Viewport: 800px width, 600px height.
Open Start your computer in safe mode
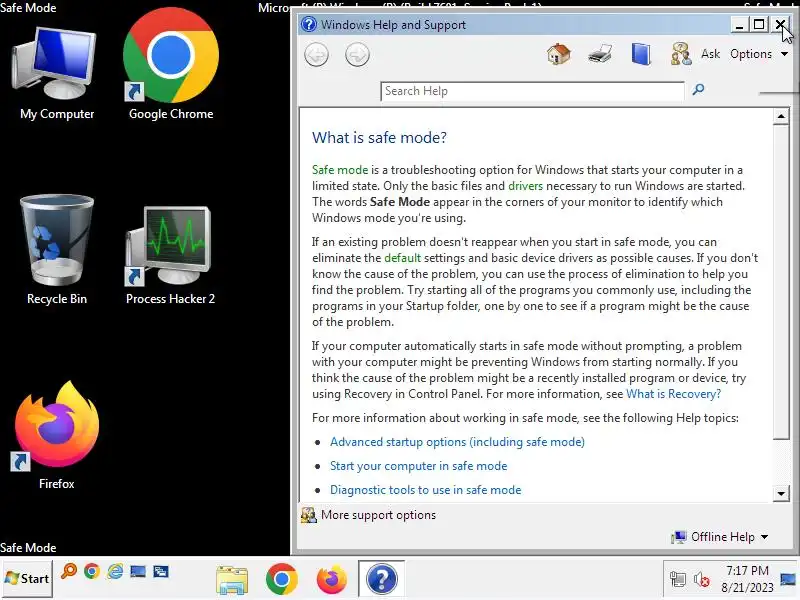(x=418, y=466)
